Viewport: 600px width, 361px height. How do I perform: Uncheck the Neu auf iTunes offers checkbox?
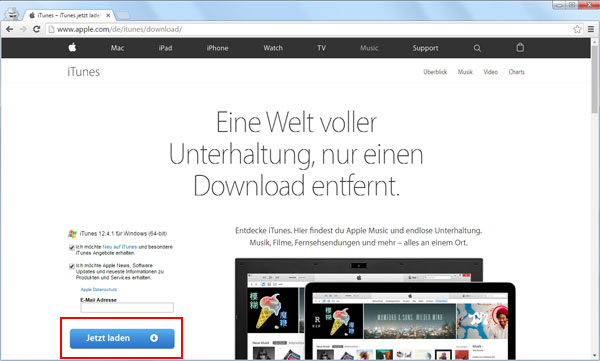tap(72, 247)
